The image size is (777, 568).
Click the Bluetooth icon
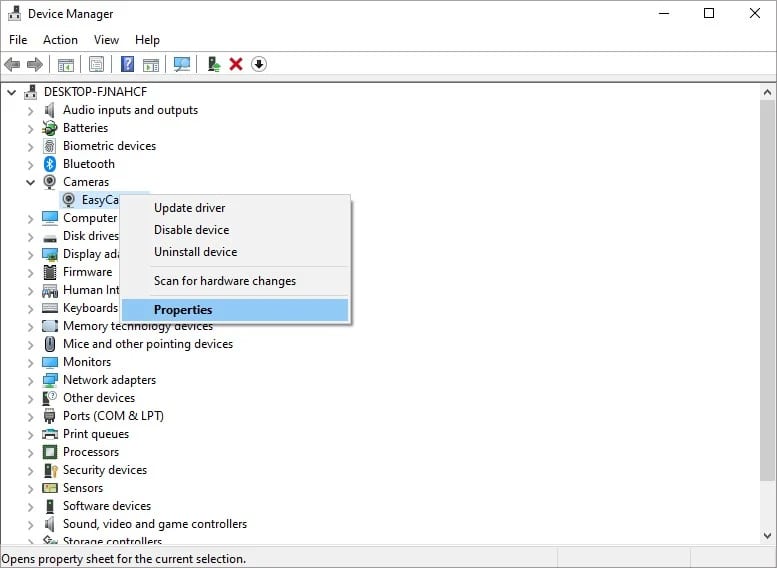pos(50,164)
